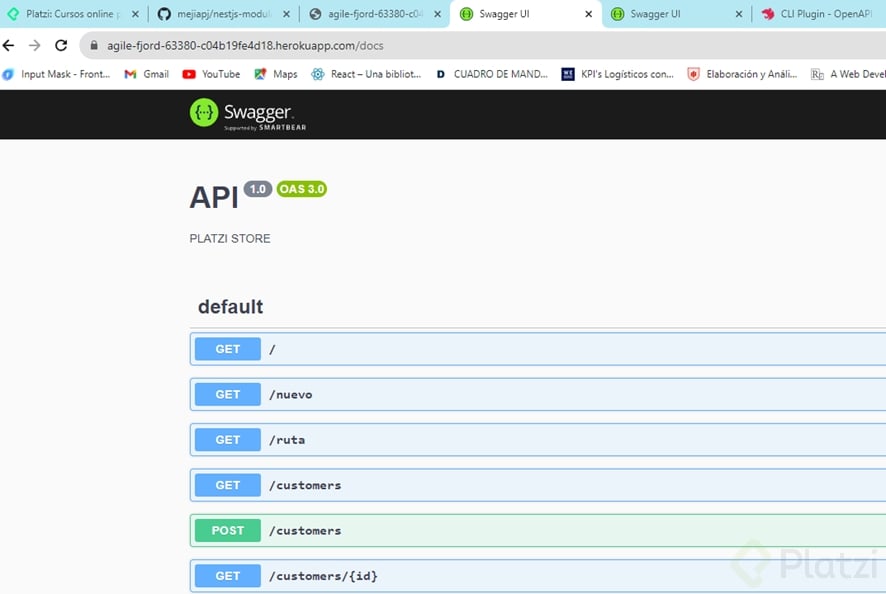Open the Input Mask - Front bookmark

(56, 74)
